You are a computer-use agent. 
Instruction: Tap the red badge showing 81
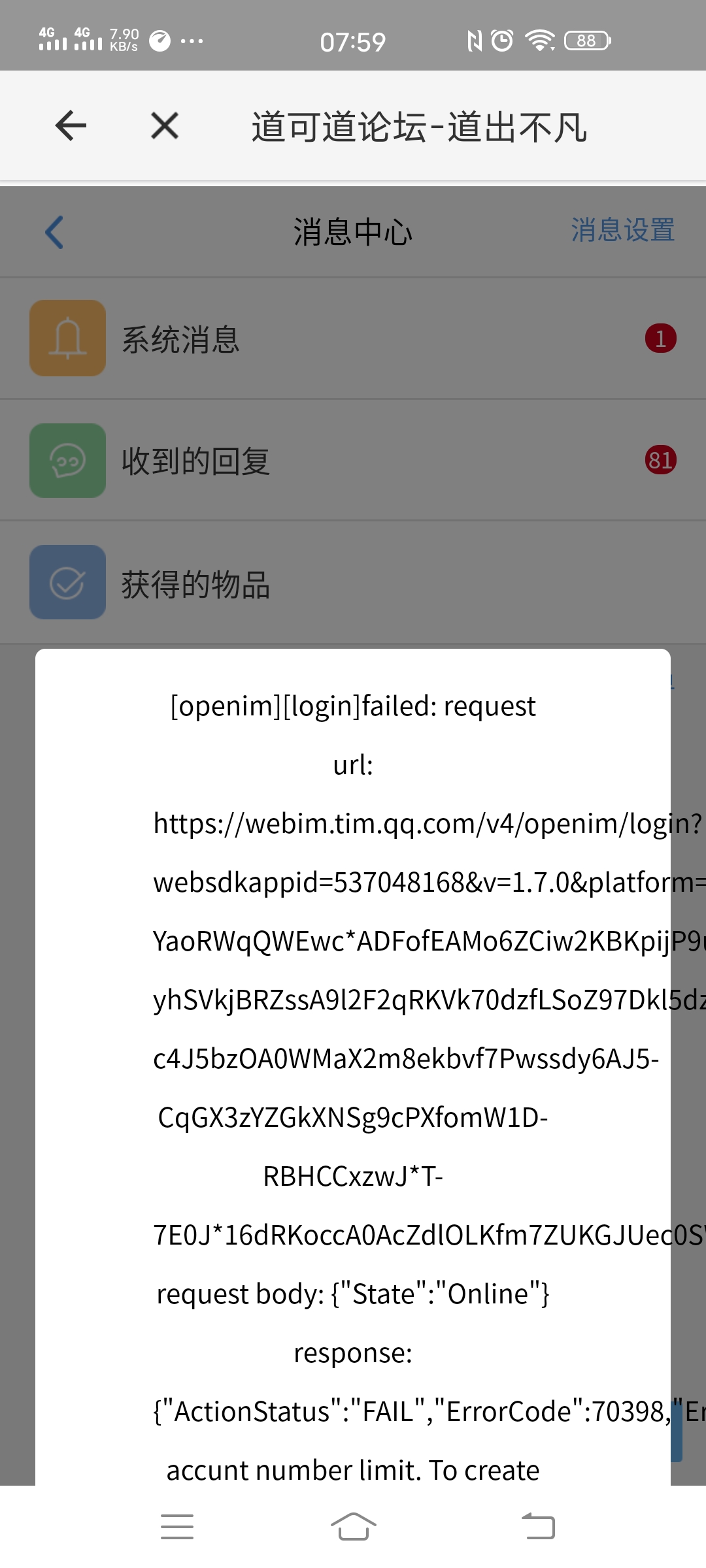661,461
